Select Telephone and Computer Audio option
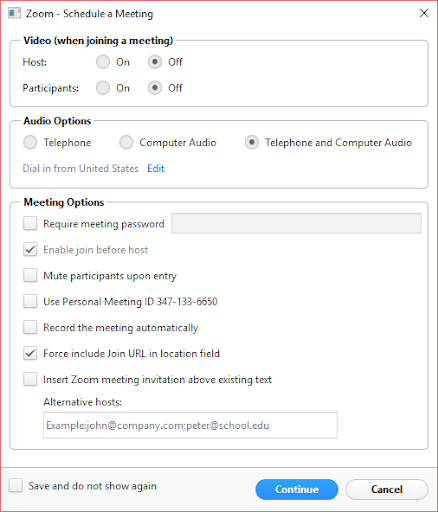 click(252, 142)
